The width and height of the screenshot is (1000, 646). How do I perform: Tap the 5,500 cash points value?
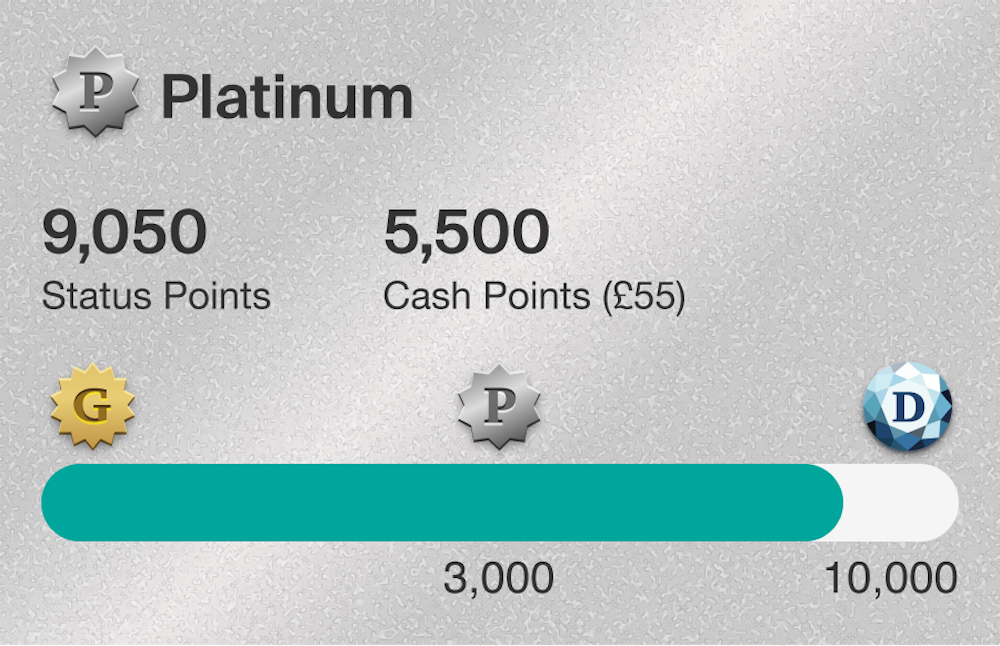[467, 233]
